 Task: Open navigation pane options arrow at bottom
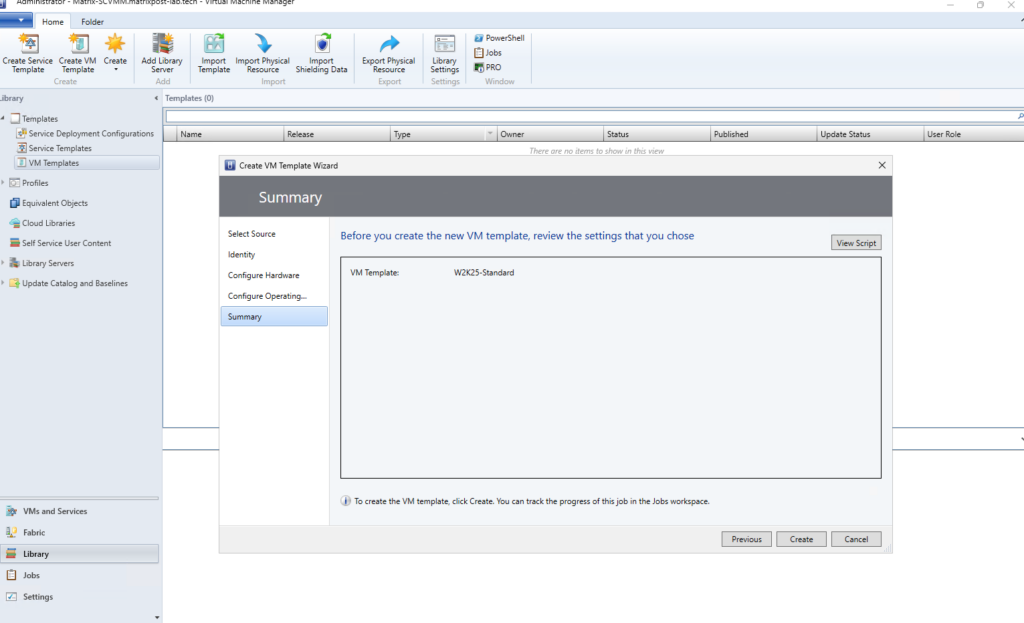[x=157, y=617]
